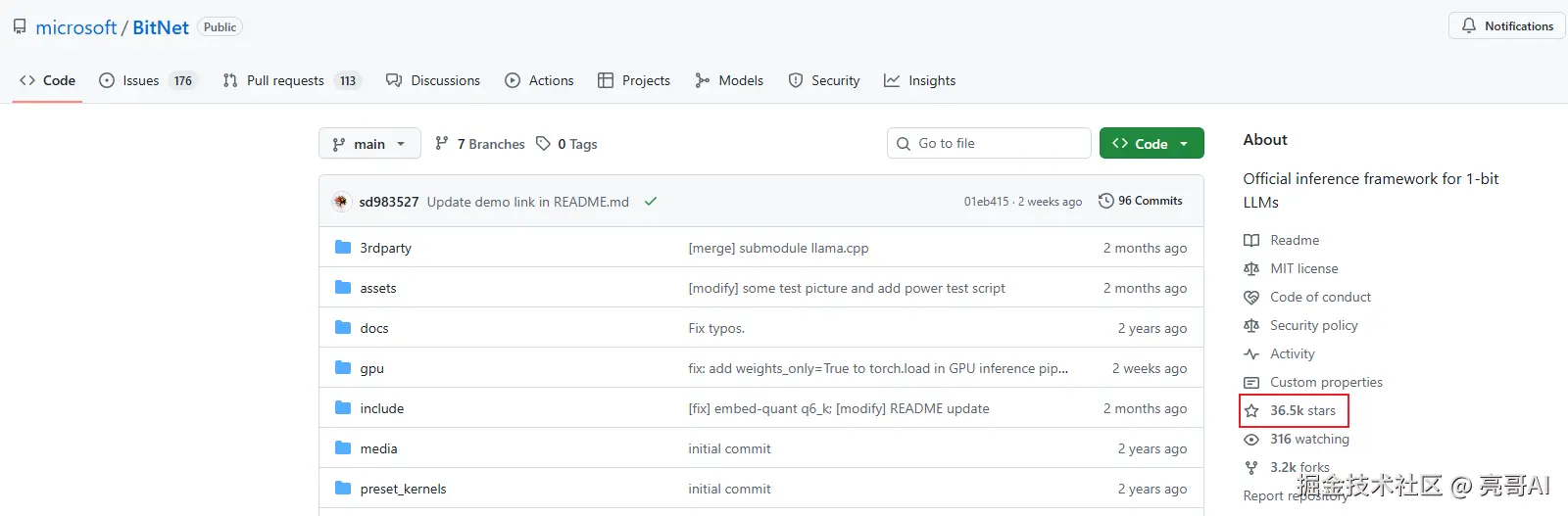Click sd983527's avatar thumbnail
Viewport: 1568px width, 516px height.
coord(341,202)
